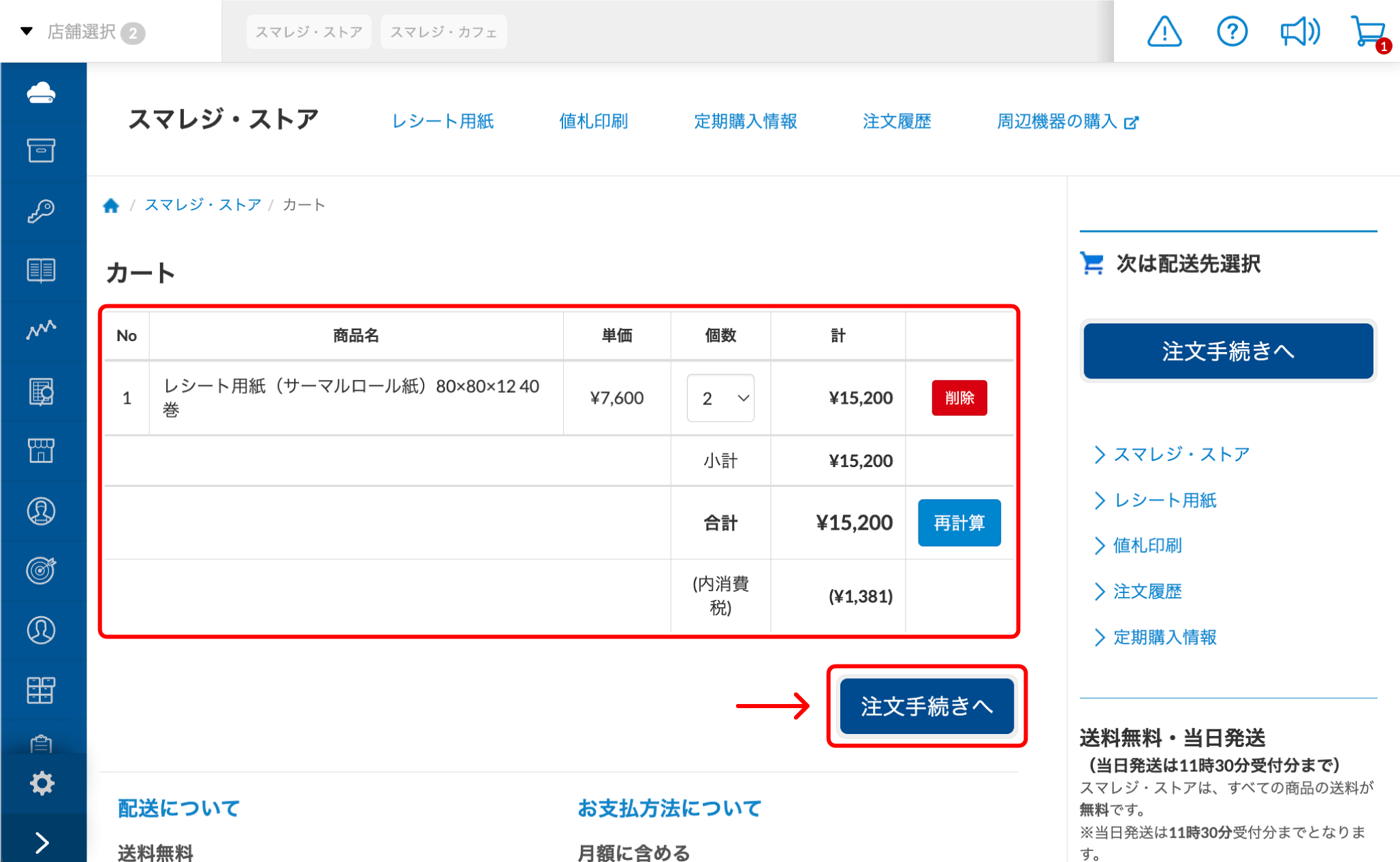Click the 次は配送先選択 heading
Viewport: 1400px width, 862px height.
[x=1188, y=264]
